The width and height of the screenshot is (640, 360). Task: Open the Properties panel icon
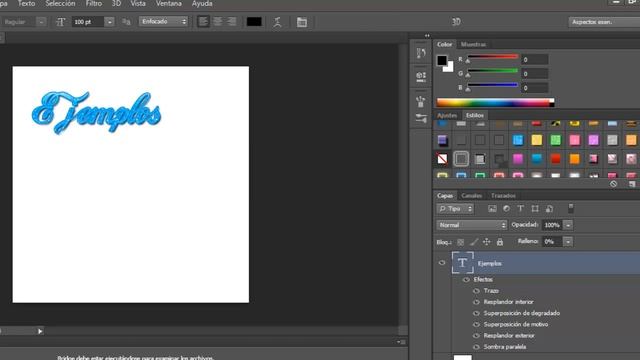[421, 76]
